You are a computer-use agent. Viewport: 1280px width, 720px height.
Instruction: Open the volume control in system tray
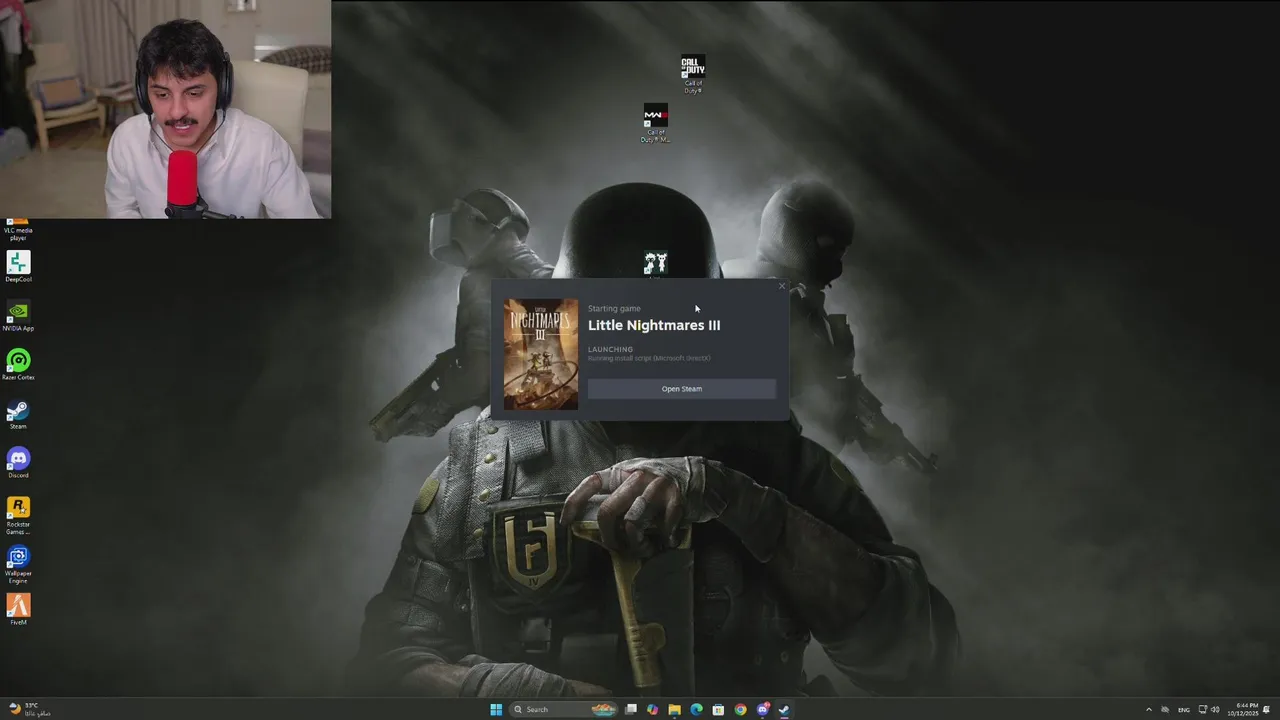click(x=1215, y=710)
